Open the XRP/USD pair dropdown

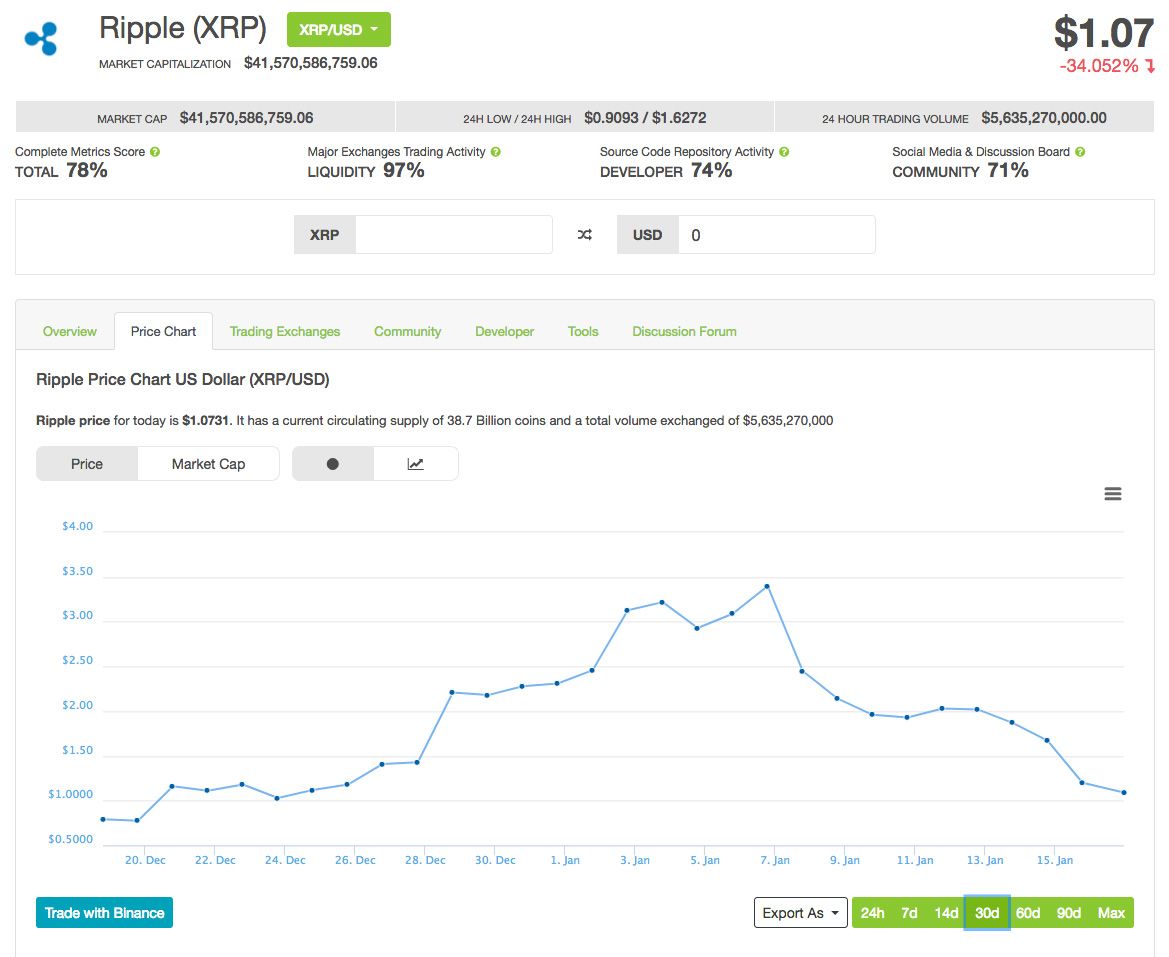(338, 30)
